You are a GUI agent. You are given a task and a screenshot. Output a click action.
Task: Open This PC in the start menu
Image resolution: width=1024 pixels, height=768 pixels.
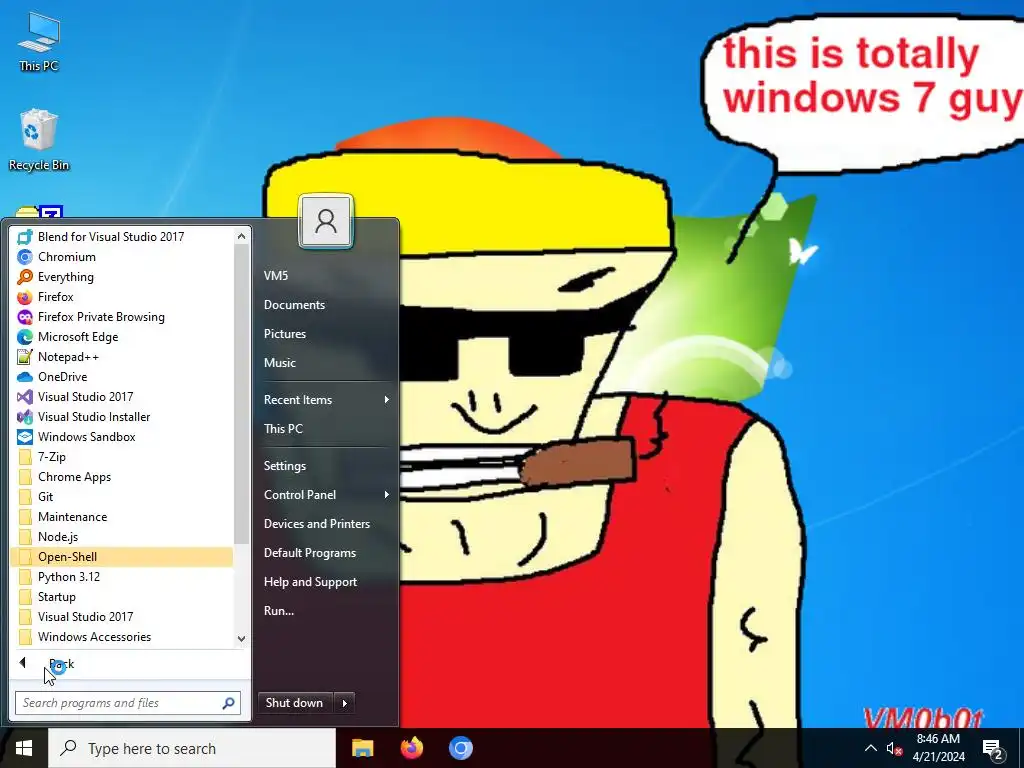326,428
